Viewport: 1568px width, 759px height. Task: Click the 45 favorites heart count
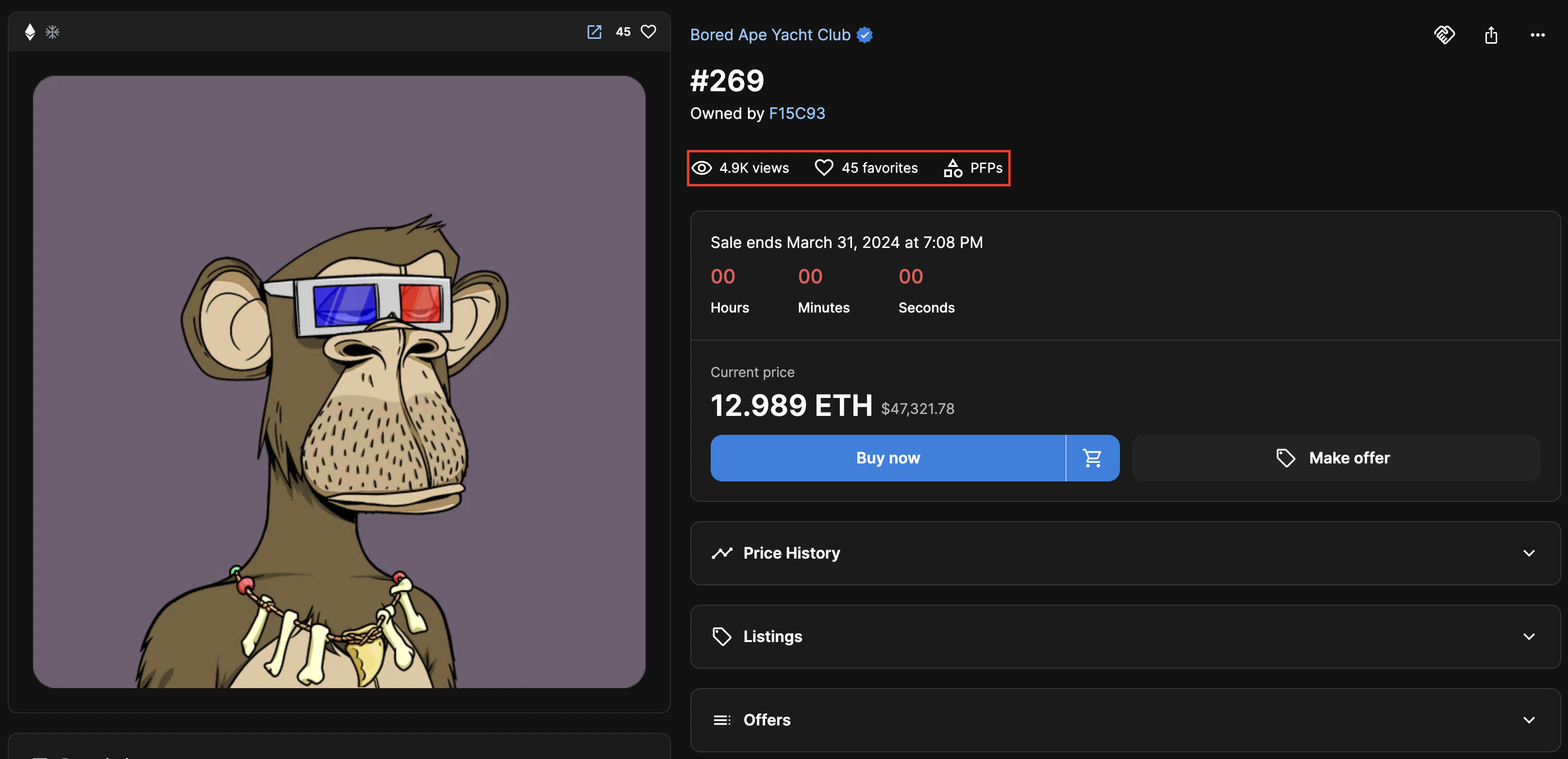coord(866,167)
